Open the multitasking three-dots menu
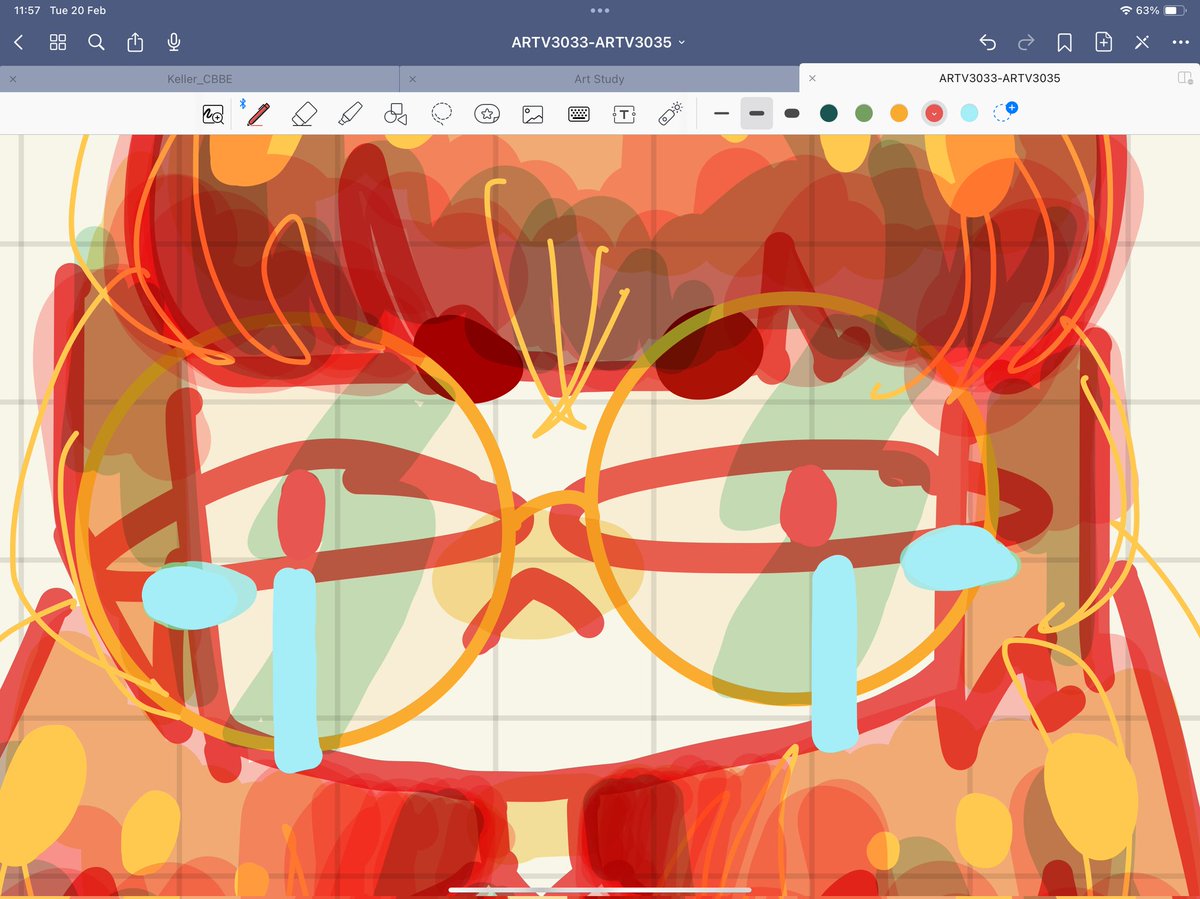1200x899 pixels. [x=600, y=10]
